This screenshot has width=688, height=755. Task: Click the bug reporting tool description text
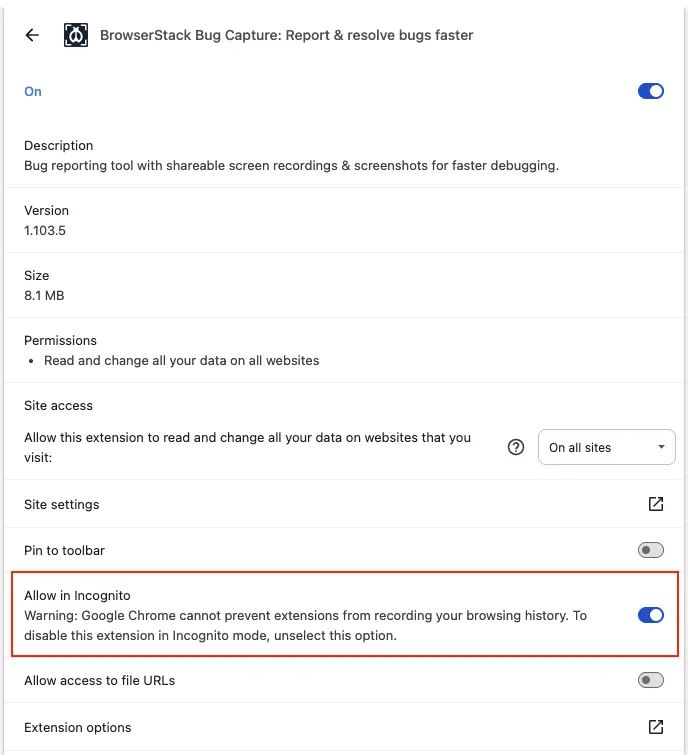click(291, 165)
